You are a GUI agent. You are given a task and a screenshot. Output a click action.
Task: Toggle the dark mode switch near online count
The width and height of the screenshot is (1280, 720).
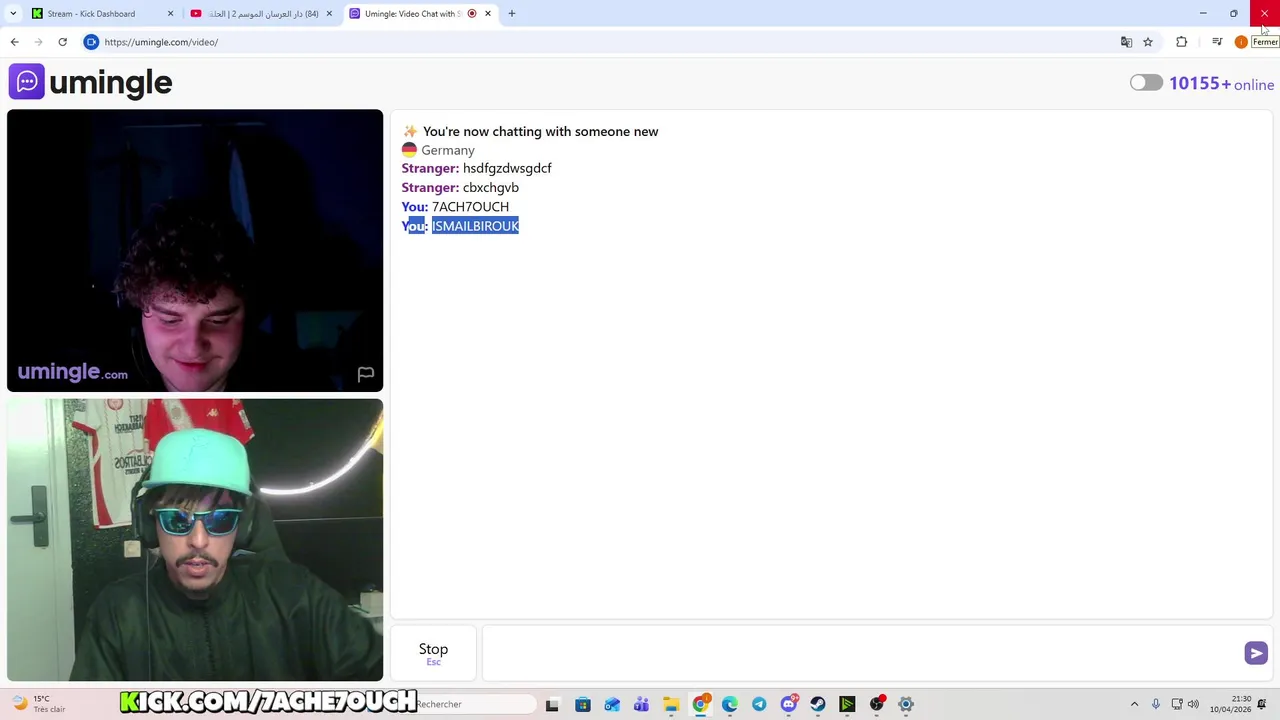pos(1146,83)
